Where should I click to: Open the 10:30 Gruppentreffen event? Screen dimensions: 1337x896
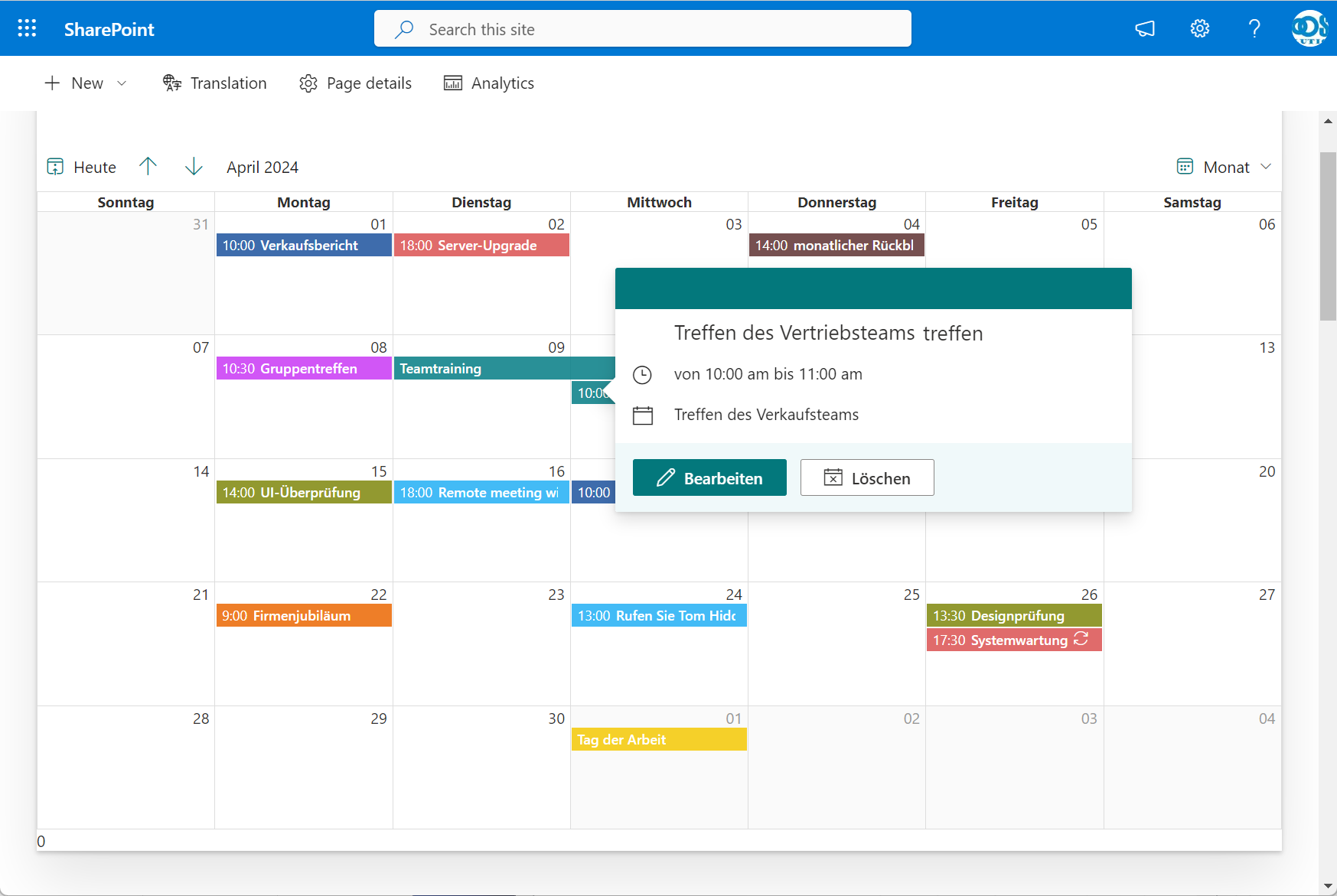tap(304, 369)
